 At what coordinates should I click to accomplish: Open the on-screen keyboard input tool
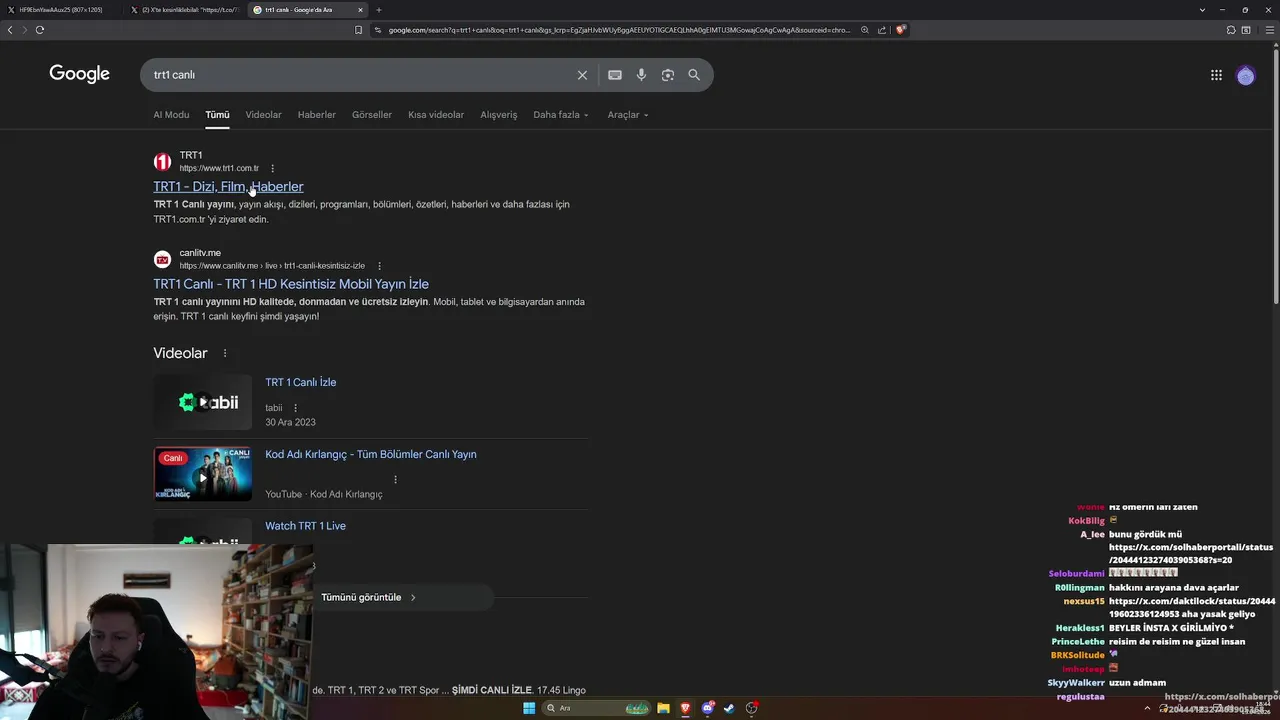[x=615, y=75]
